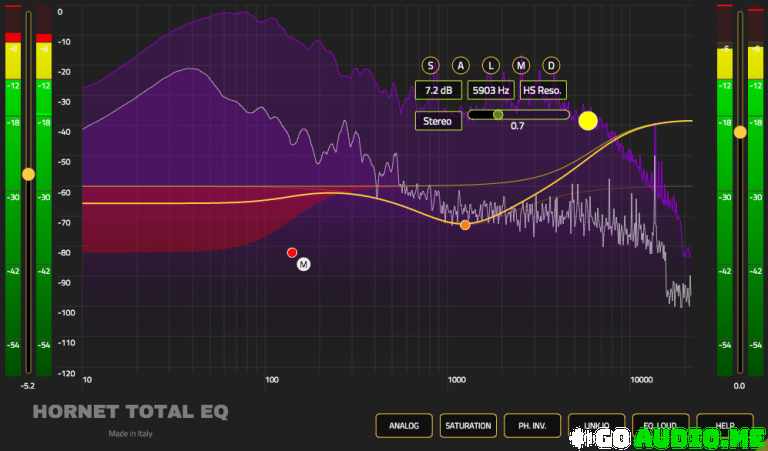Click the 0.0 output gain readout
The height and width of the screenshot is (451, 768).
pyautogui.click(x=739, y=386)
